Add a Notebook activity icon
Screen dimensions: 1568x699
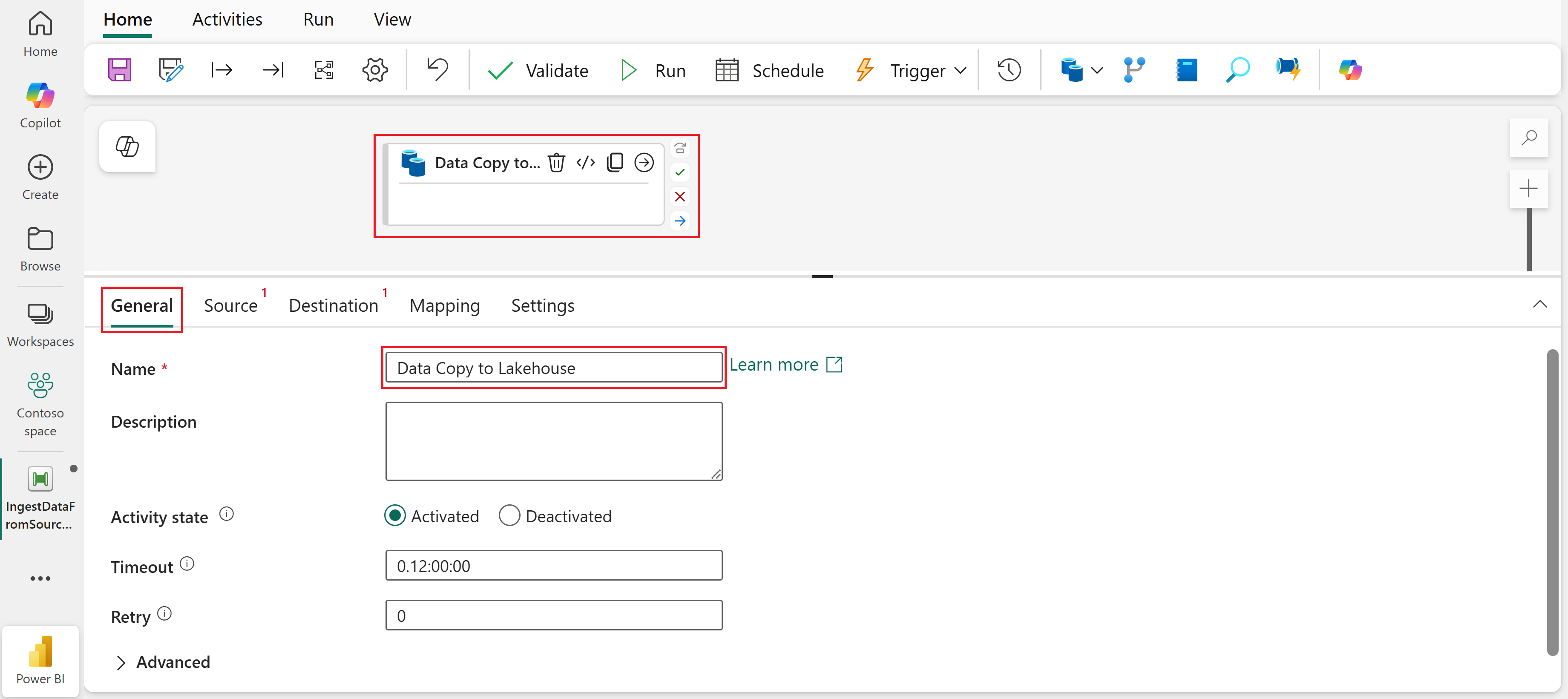(1186, 70)
